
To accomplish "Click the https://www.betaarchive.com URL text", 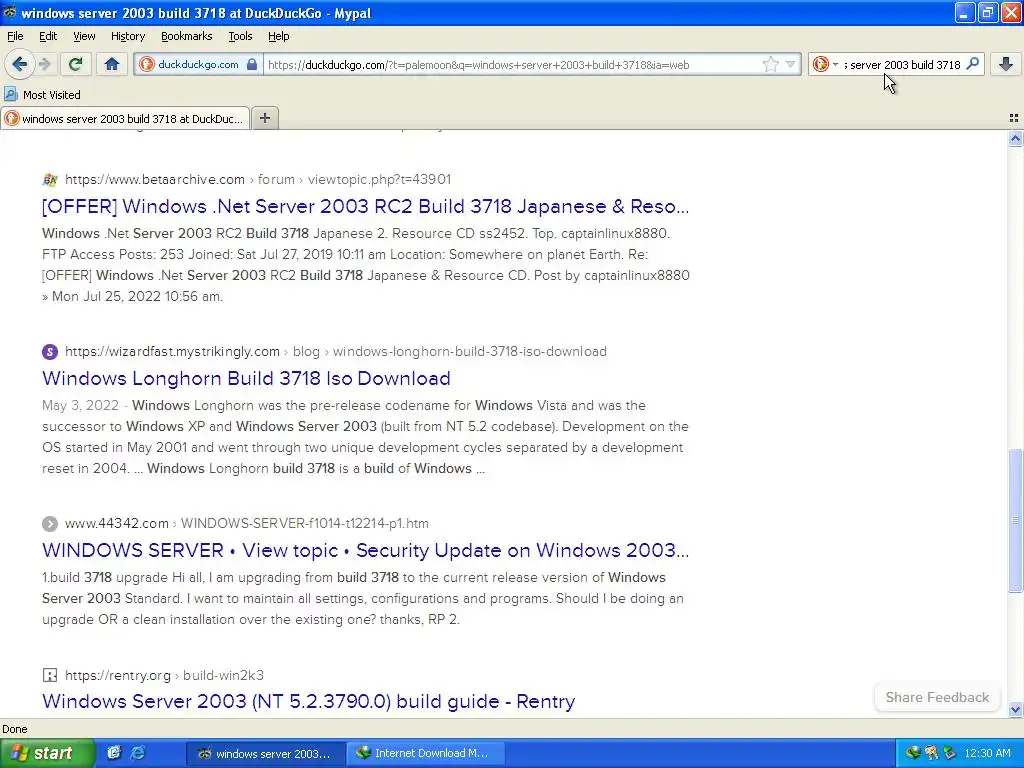I will (x=155, y=179).
